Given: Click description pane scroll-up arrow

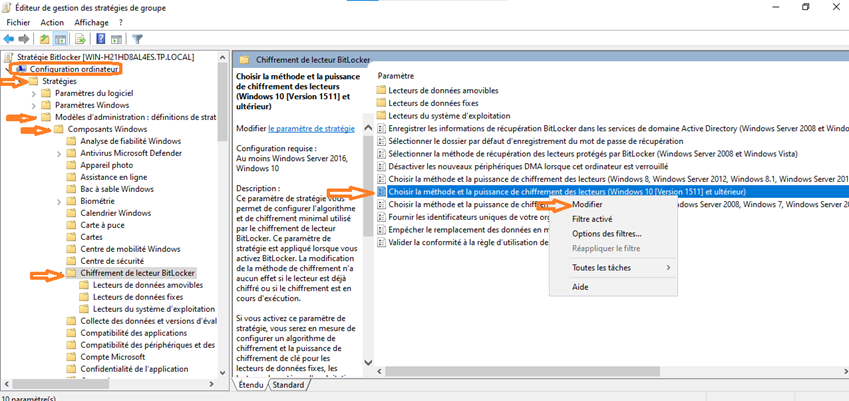Looking at the screenshot, I should coord(368,128).
